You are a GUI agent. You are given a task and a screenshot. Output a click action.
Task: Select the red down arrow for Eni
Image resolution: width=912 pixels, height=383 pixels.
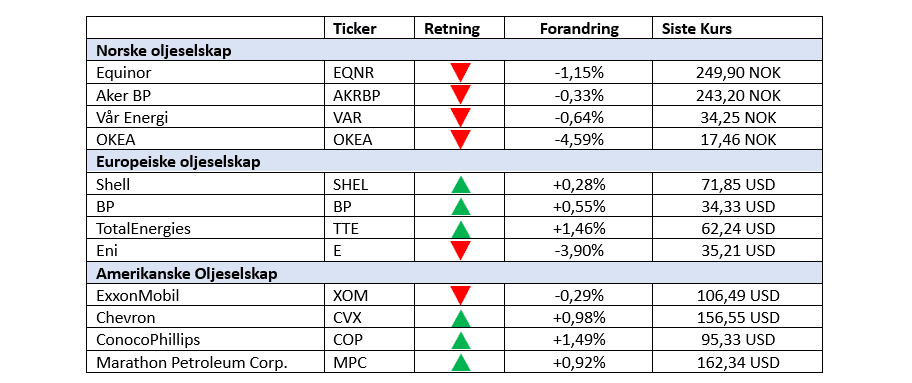tap(460, 250)
